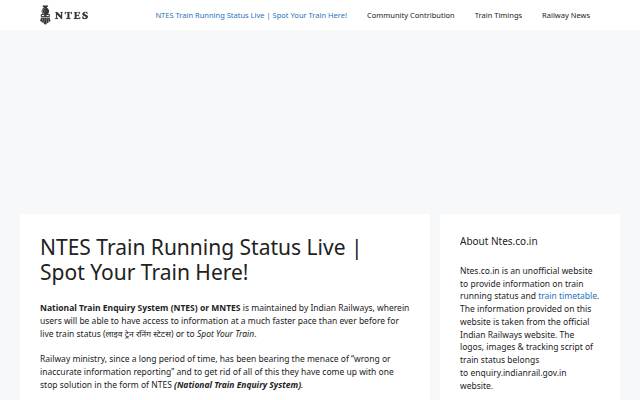The width and height of the screenshot is (640, 400).
Task: Click the NTES site title text
Action: tap(71, 16)
